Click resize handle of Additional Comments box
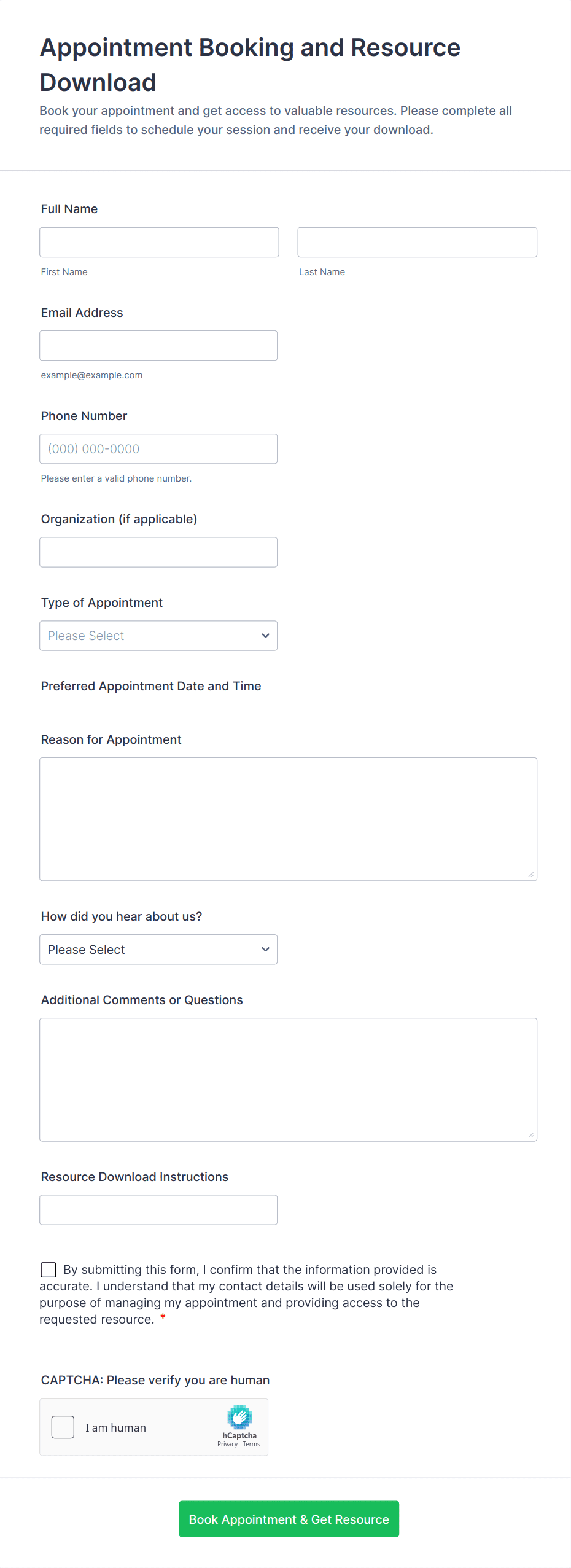Screen dimensions: 571x1568 530,1135
